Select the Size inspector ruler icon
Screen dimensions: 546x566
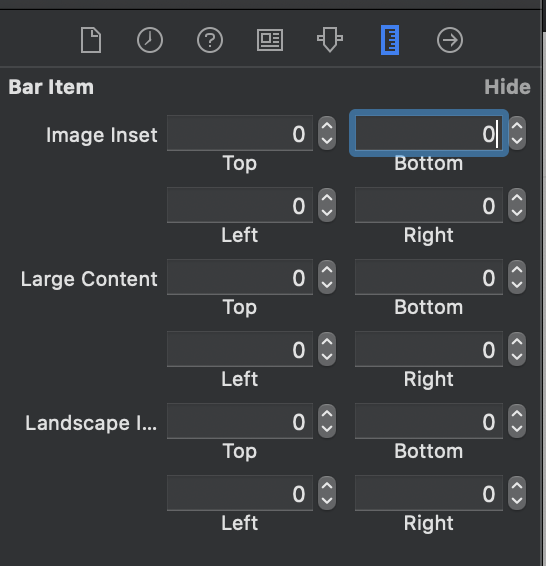click(x=390, y=40)
